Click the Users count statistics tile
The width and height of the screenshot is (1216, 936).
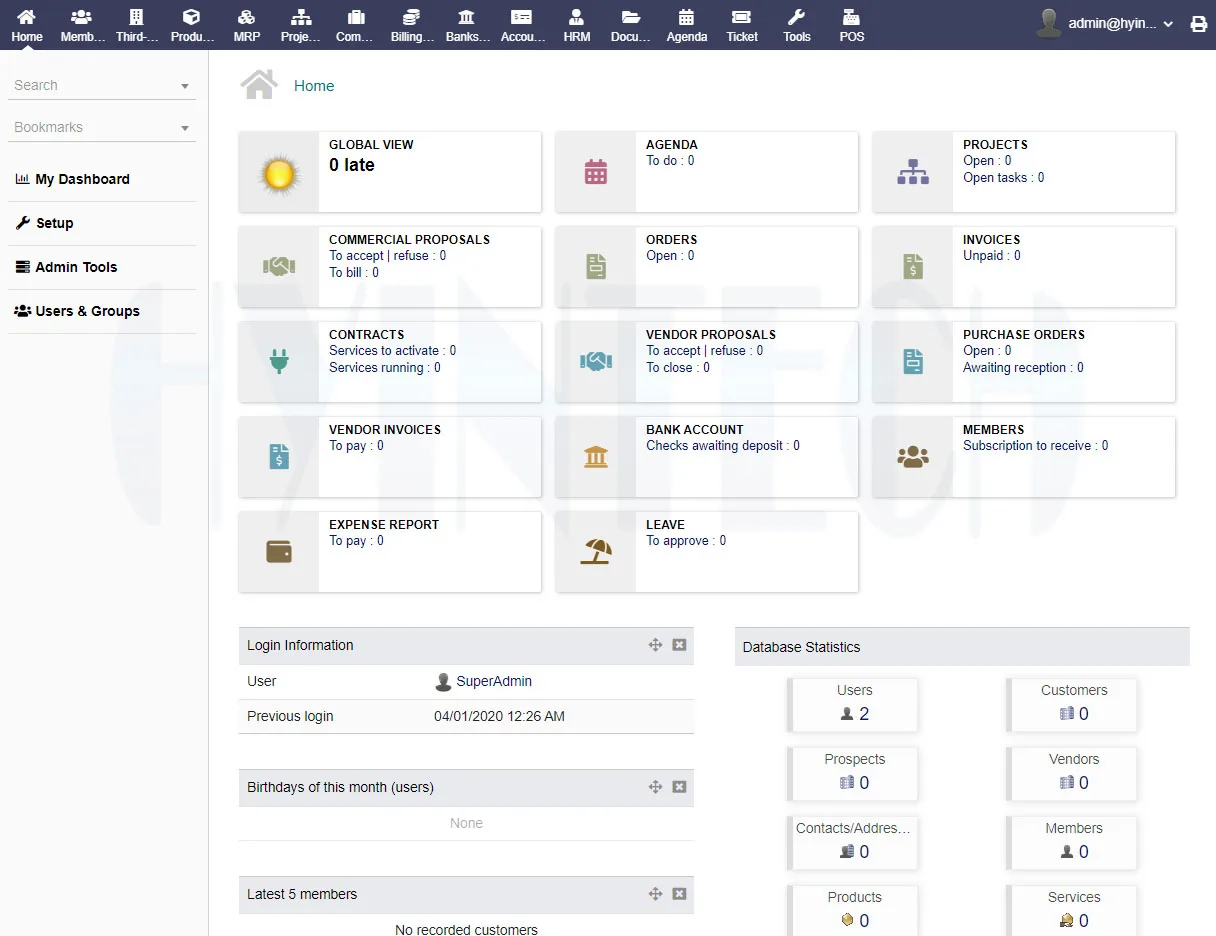tap(854, 704)
